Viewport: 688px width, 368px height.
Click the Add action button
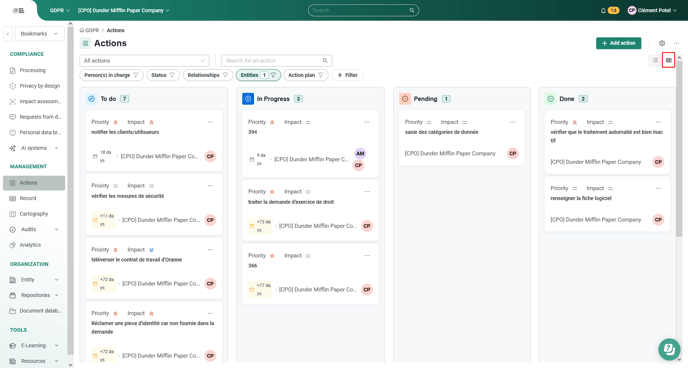pyautogui.click(x=618, y=43)
